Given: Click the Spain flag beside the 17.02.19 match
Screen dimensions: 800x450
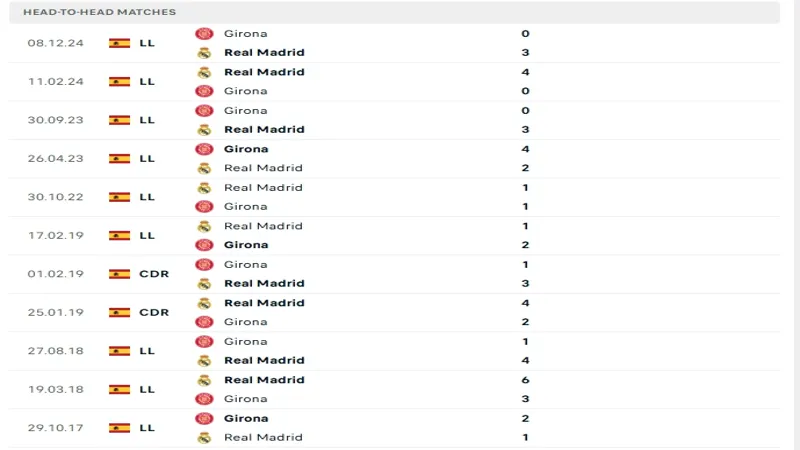Looking at the screenshot, I should click(119, 236).
